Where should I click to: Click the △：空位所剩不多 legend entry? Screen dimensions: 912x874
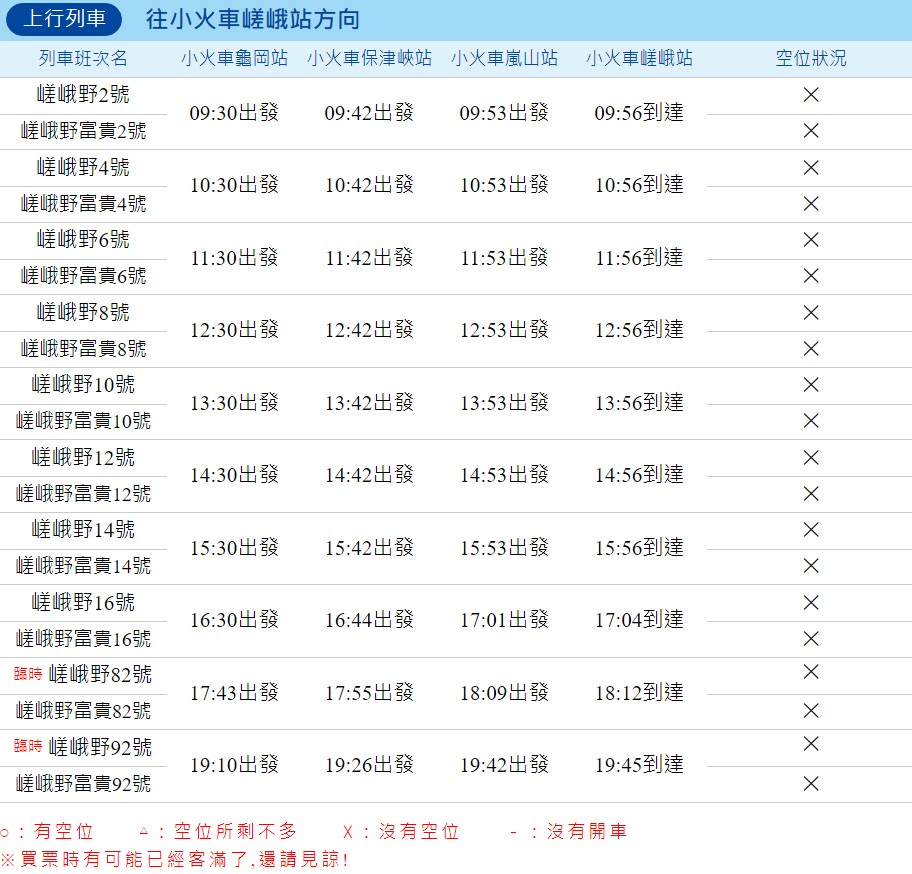pyautogui.click(x=219, y=832)
